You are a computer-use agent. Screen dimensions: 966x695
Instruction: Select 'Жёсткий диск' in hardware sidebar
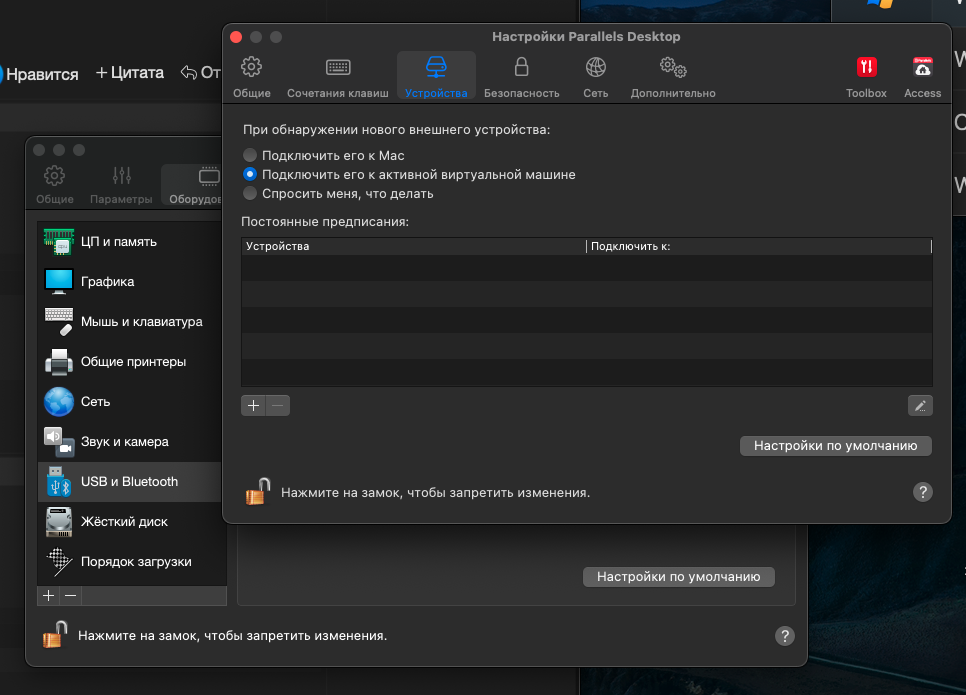(124, 522)
